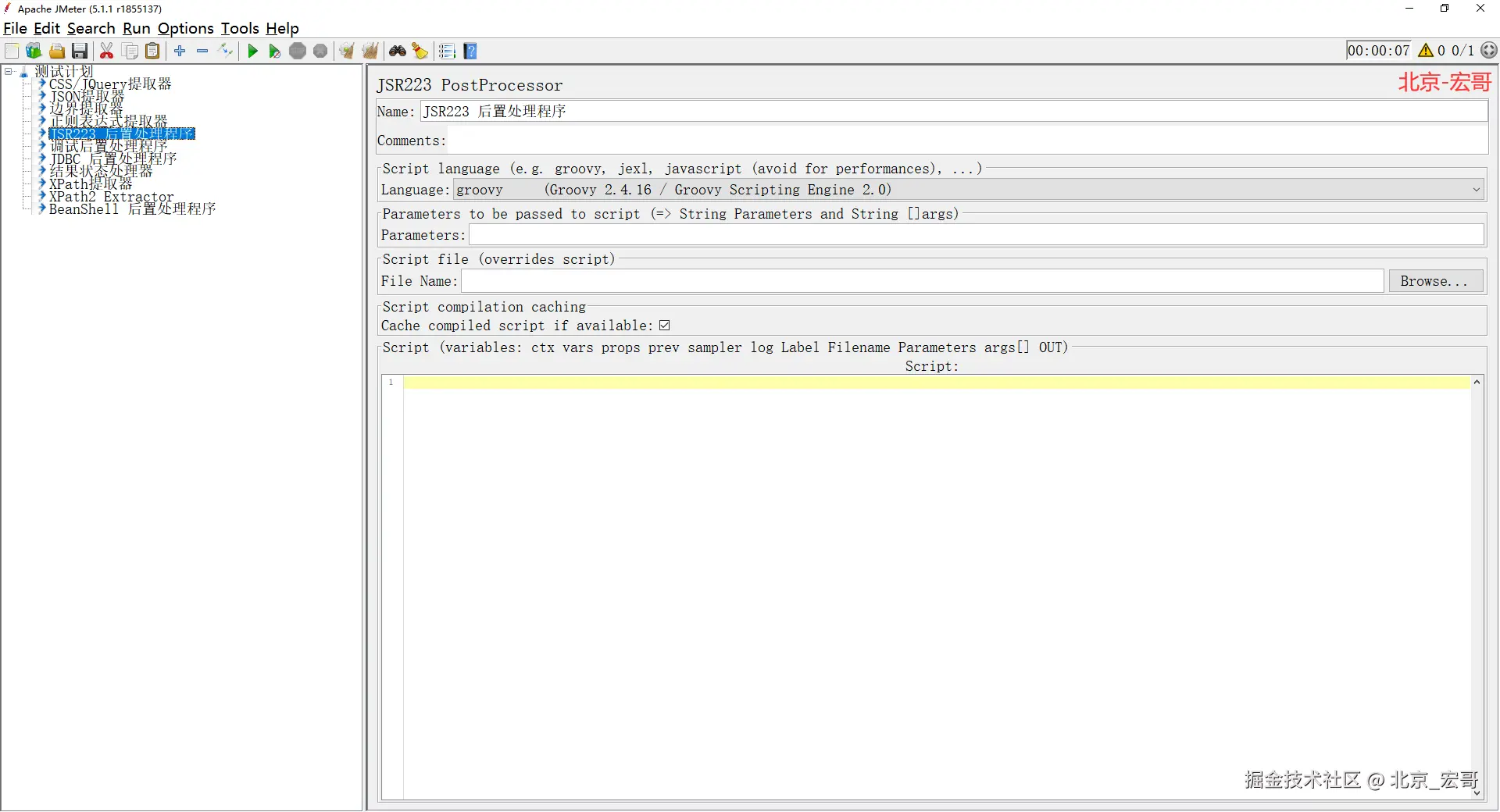Open the Help menu
Image resolution: width=1500 pixels, height=812 pixels.
point(282,29)
